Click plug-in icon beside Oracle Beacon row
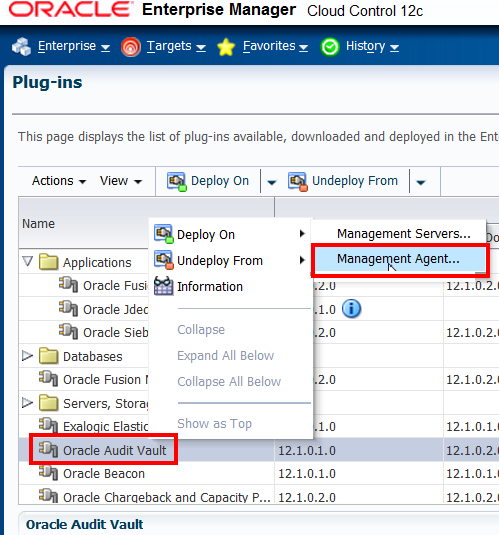This screenshot has width=499, height=535. point(48,473)
